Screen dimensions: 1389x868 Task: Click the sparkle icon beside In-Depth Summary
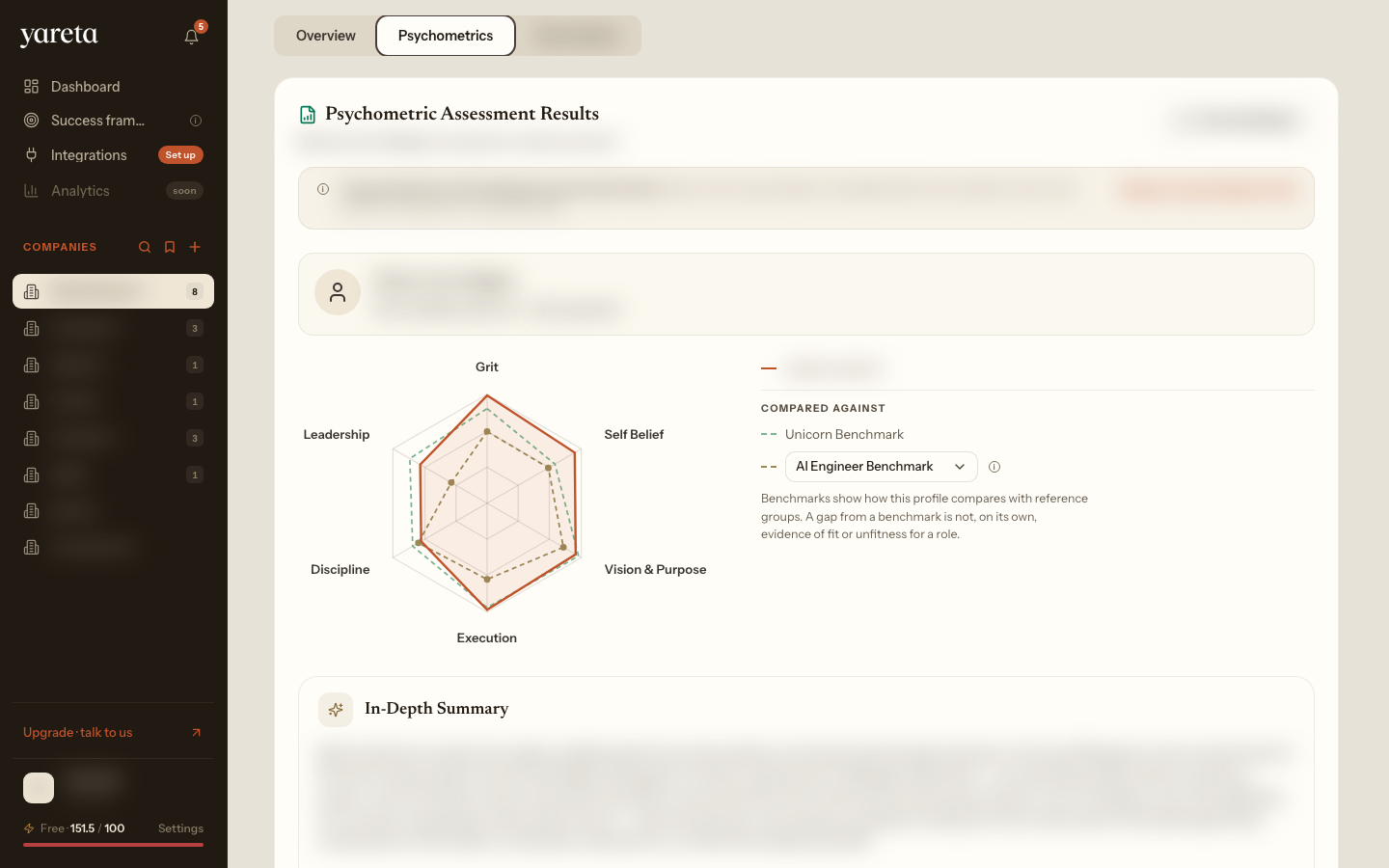coord(336,710)
